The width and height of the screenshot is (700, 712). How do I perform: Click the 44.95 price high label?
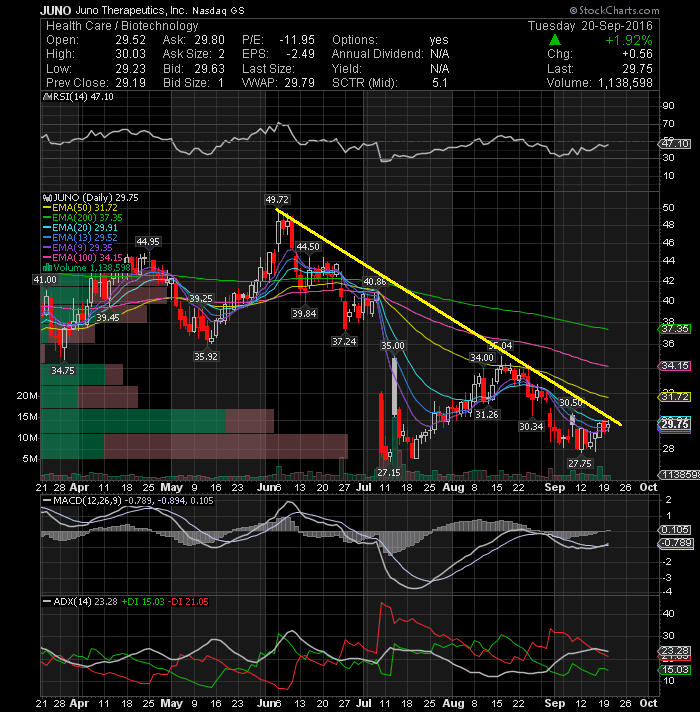tap(148, 242)
